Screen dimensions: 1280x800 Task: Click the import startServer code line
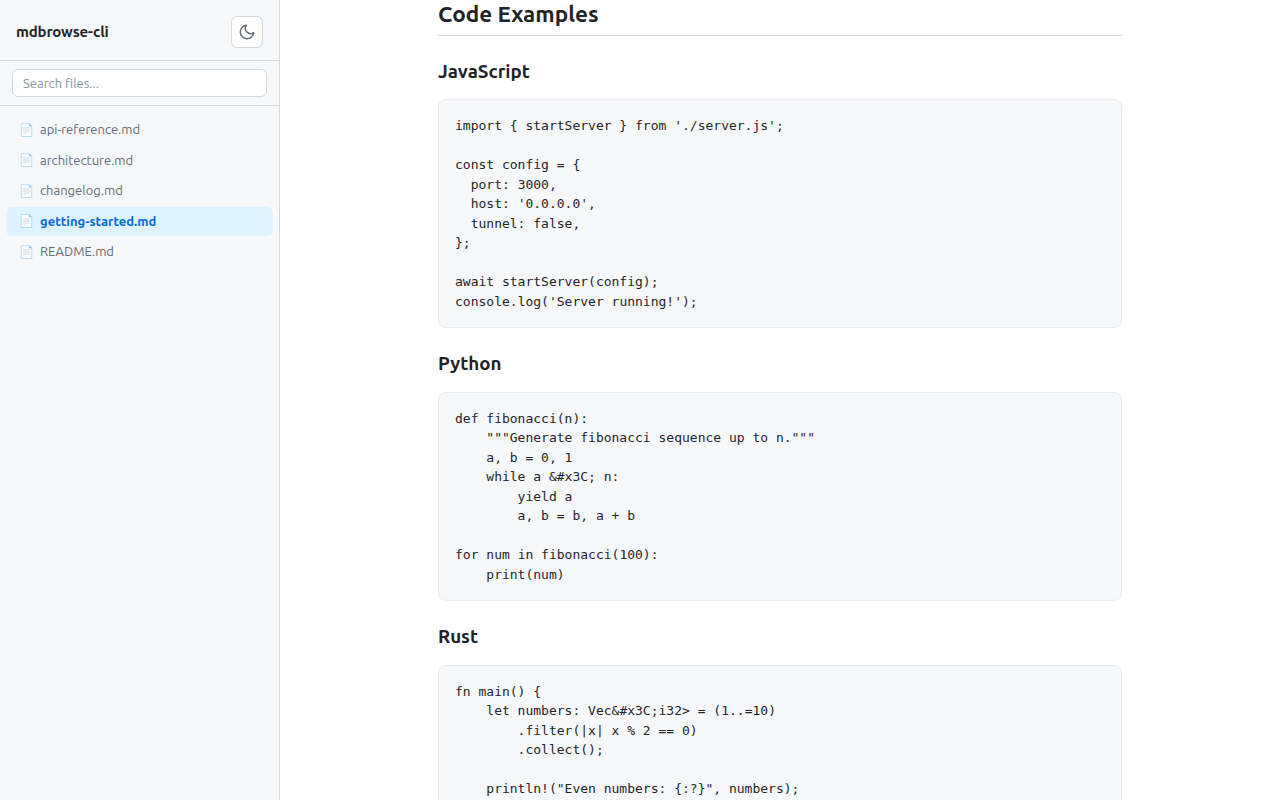[x=619, y=126]
